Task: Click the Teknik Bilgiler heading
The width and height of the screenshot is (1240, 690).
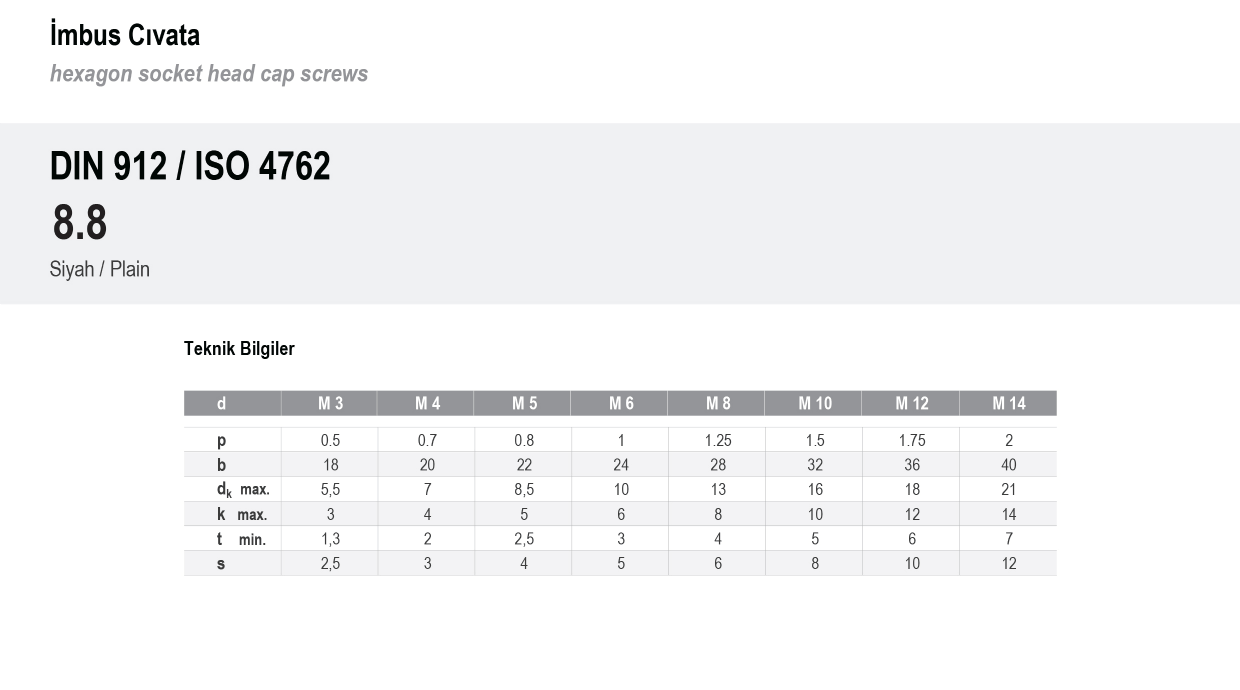Action: click(239, 349)
